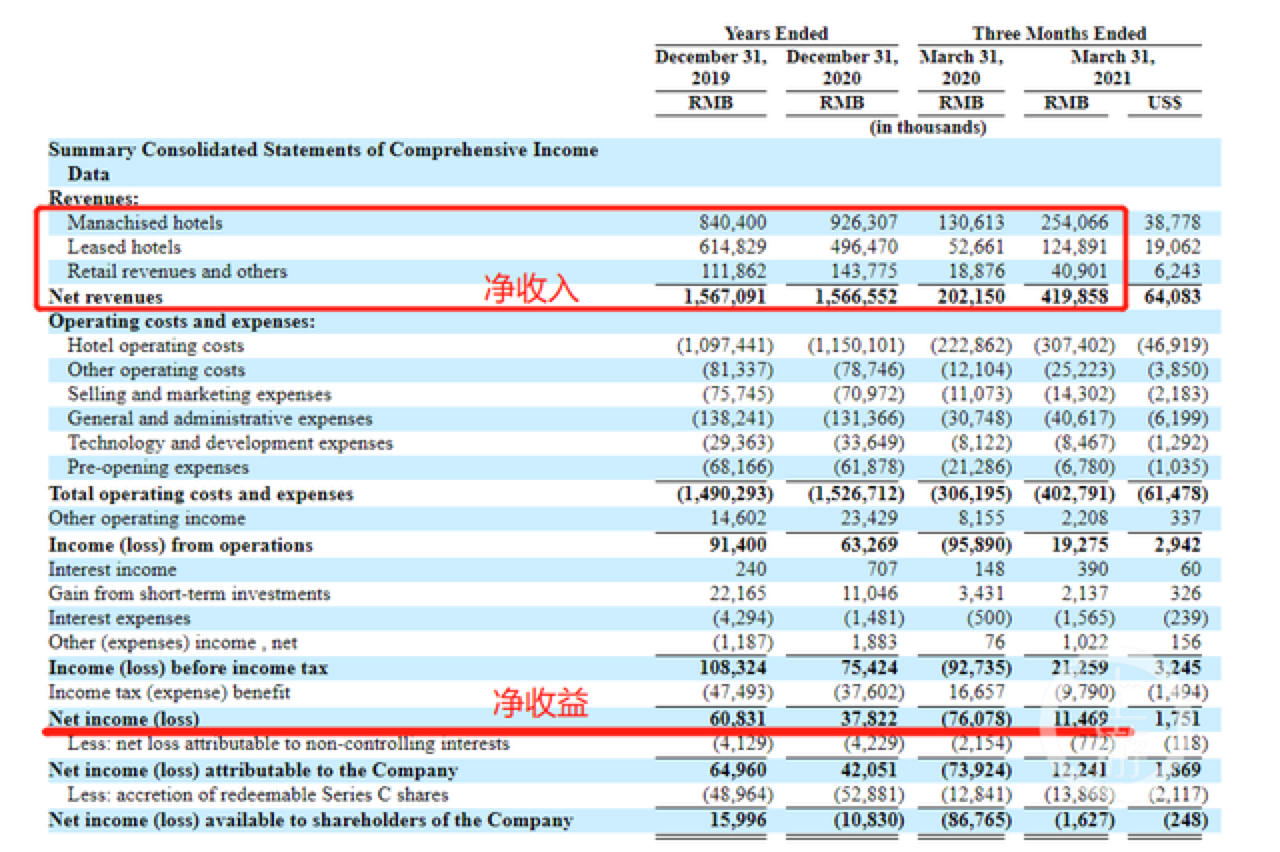Screen dimensions: 1280x852
Task: Select the "Interest expenses" row label
Action: (x=119, y=618)
